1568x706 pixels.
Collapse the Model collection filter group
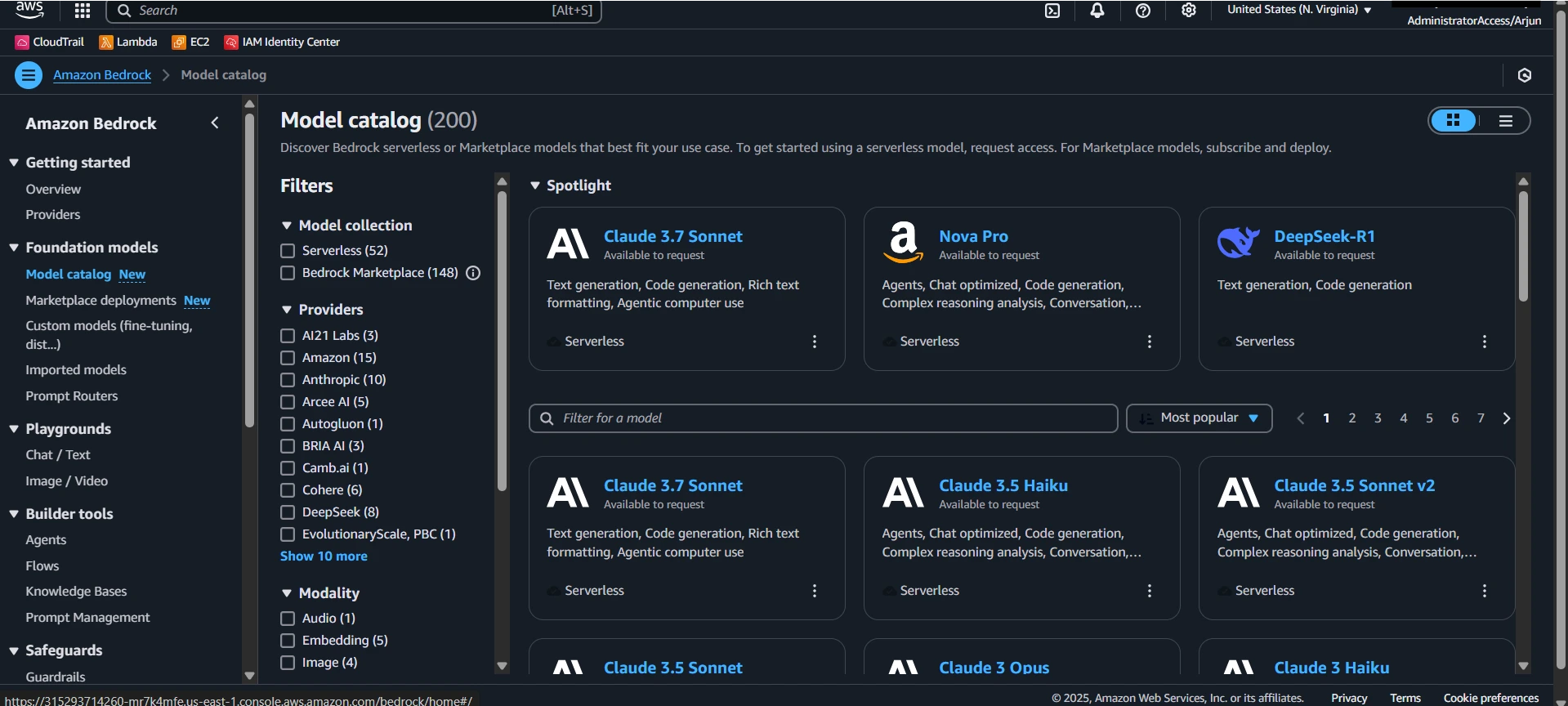tap(287, 226)
